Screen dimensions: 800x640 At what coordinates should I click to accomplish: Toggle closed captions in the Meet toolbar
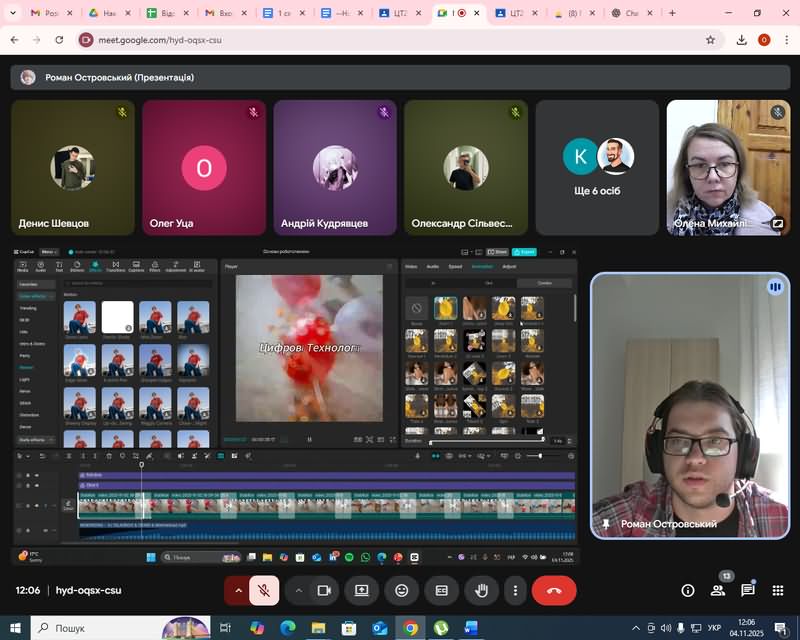(441, 591)
